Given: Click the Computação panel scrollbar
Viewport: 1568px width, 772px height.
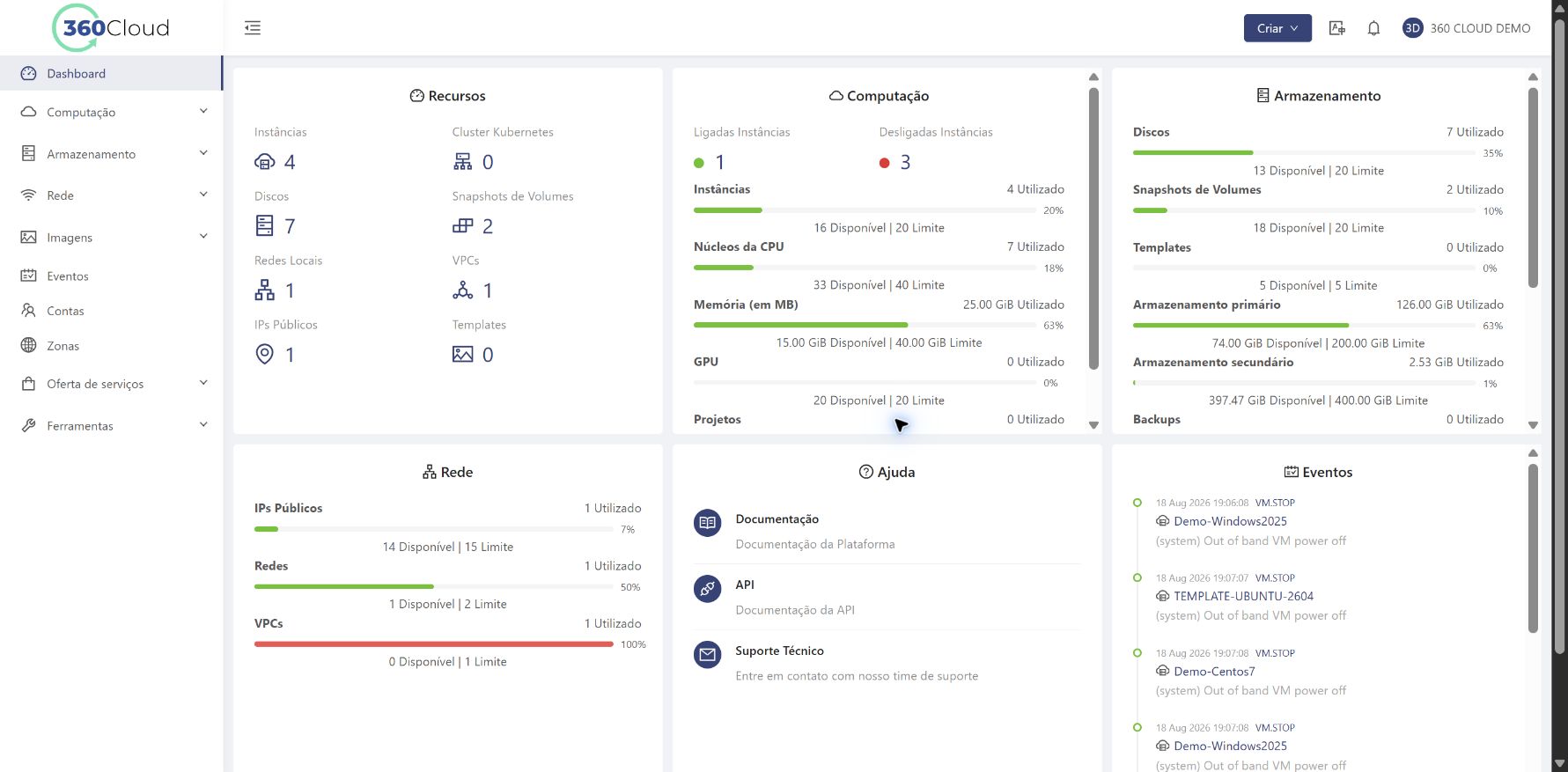Looking at the screenshot, I should (x=1093, y=228).
